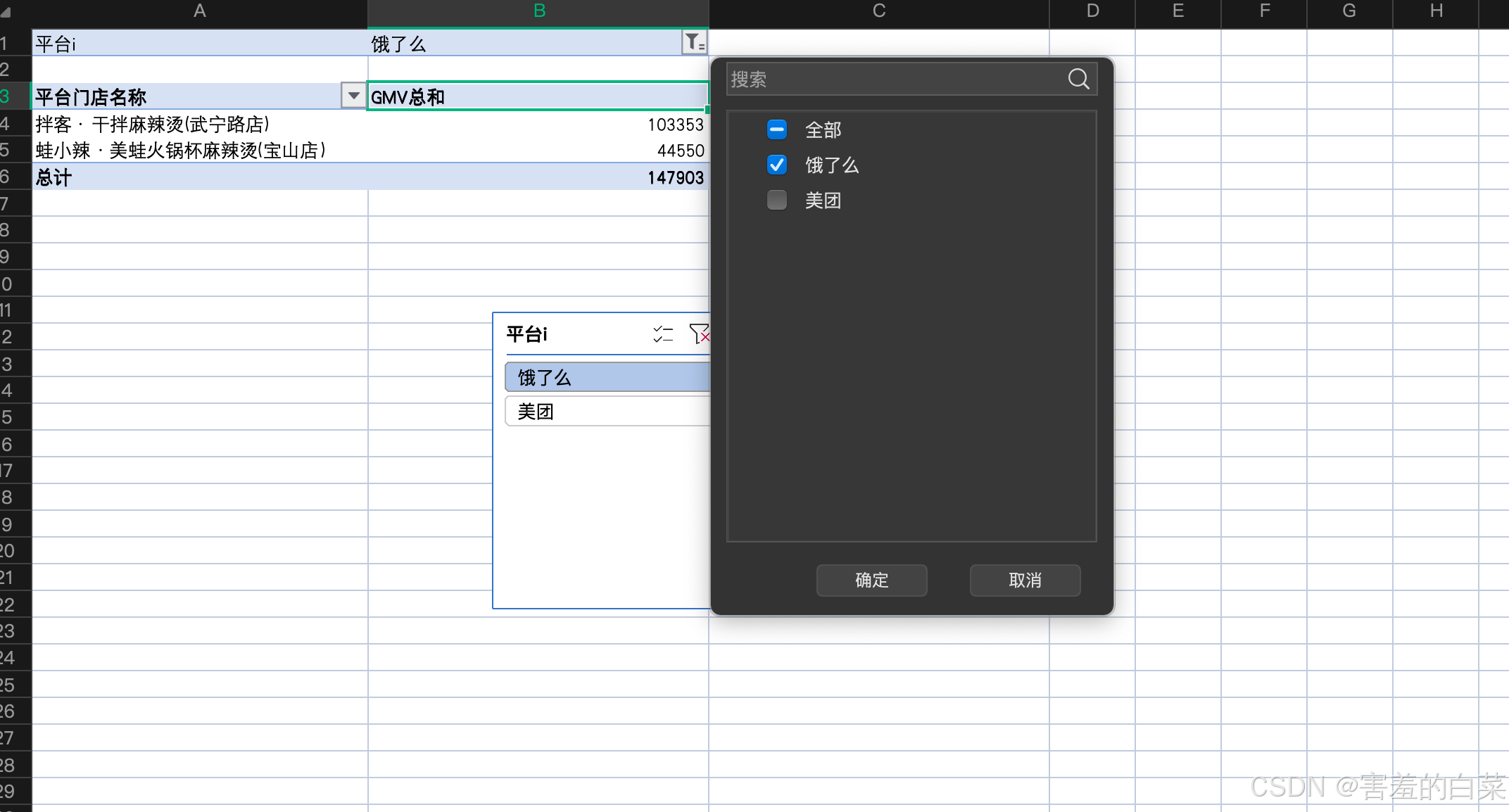The height and width of the screenshot is (812, 1509).
Task: Clear filter icon in 平台i slicer
Action: tap(700, 334)
